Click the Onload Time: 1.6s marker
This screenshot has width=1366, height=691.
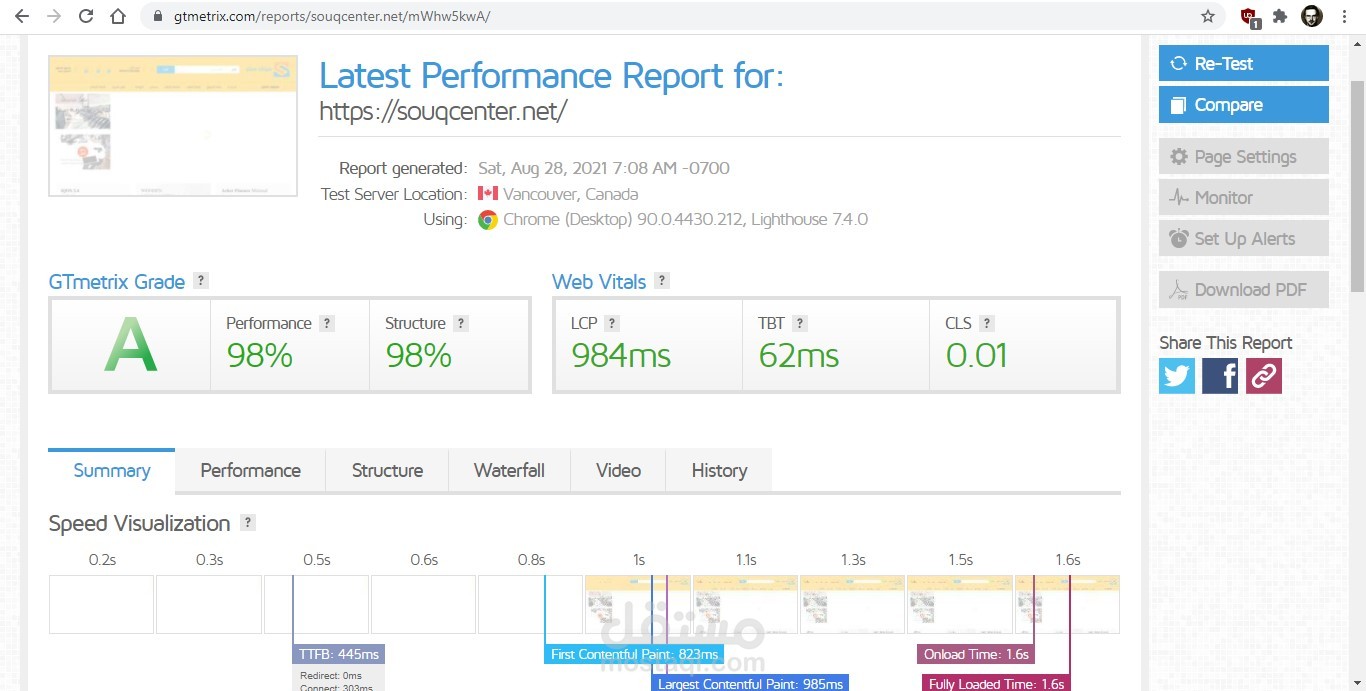click(x=975, y=654)
